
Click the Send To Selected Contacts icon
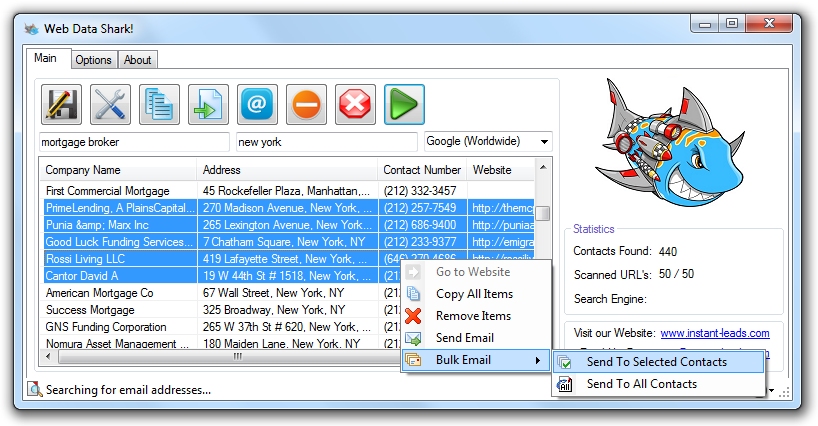(564, 362)
